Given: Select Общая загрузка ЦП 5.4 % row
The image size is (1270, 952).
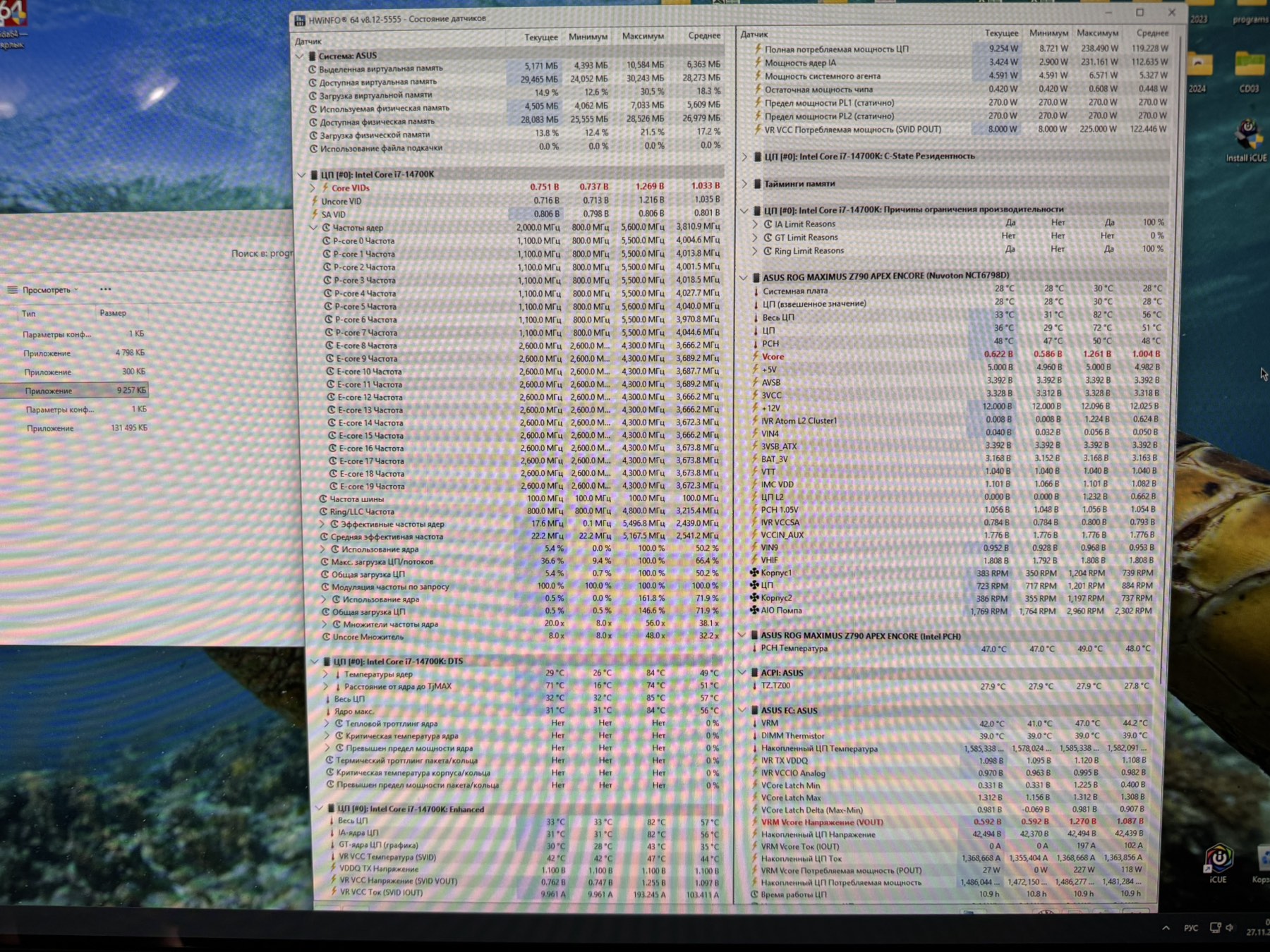Looking at the screenshot, I should [521, 574].
